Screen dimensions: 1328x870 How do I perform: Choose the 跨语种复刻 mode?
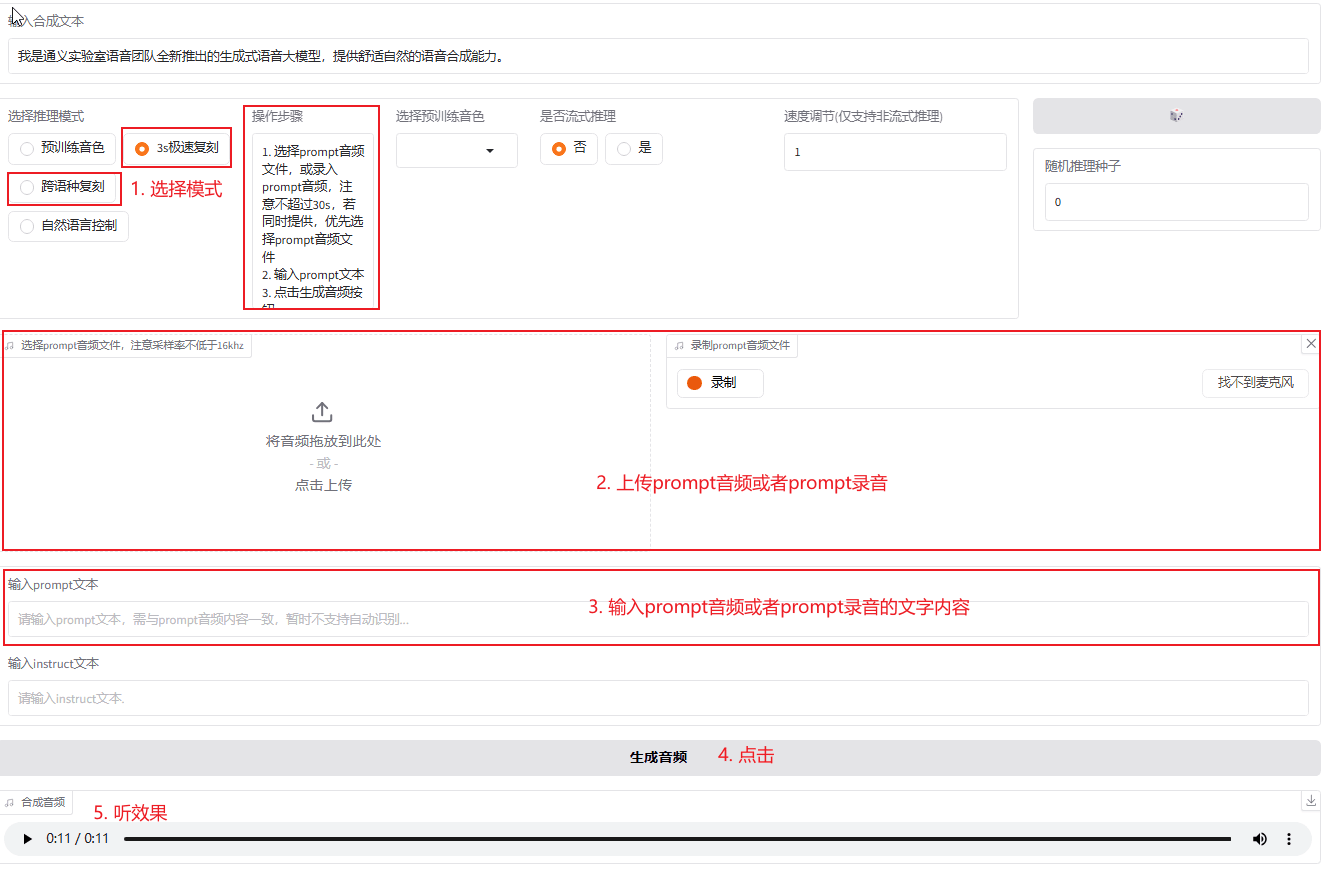tap(63, 187)
